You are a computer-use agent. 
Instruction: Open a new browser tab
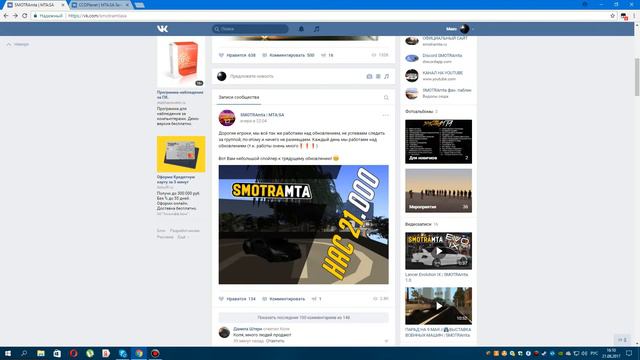coord(139,5)
